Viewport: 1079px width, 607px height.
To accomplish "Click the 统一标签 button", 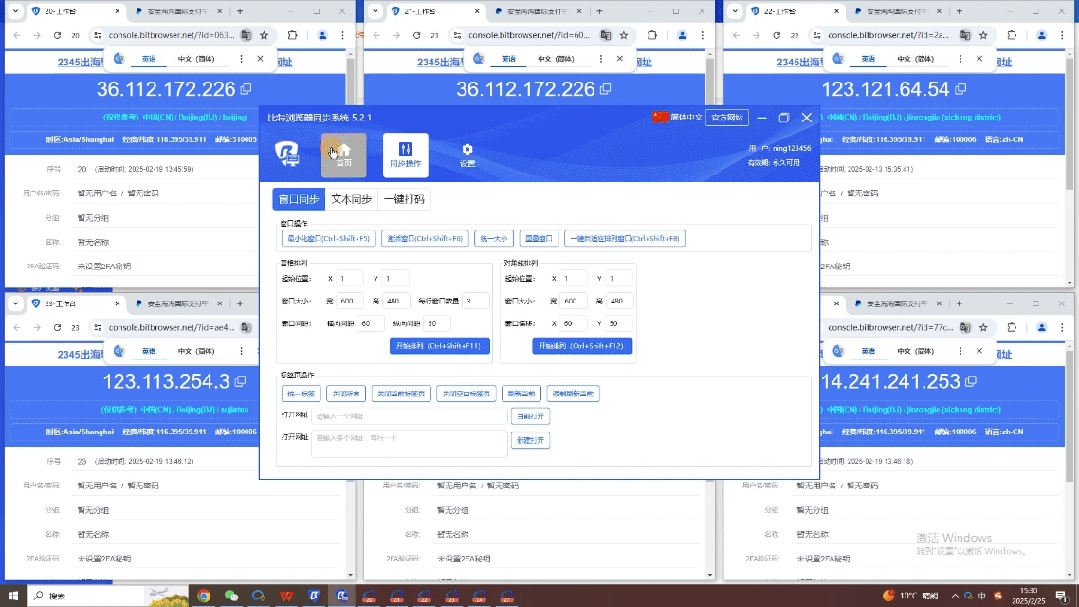I will [x=301, y=394].
